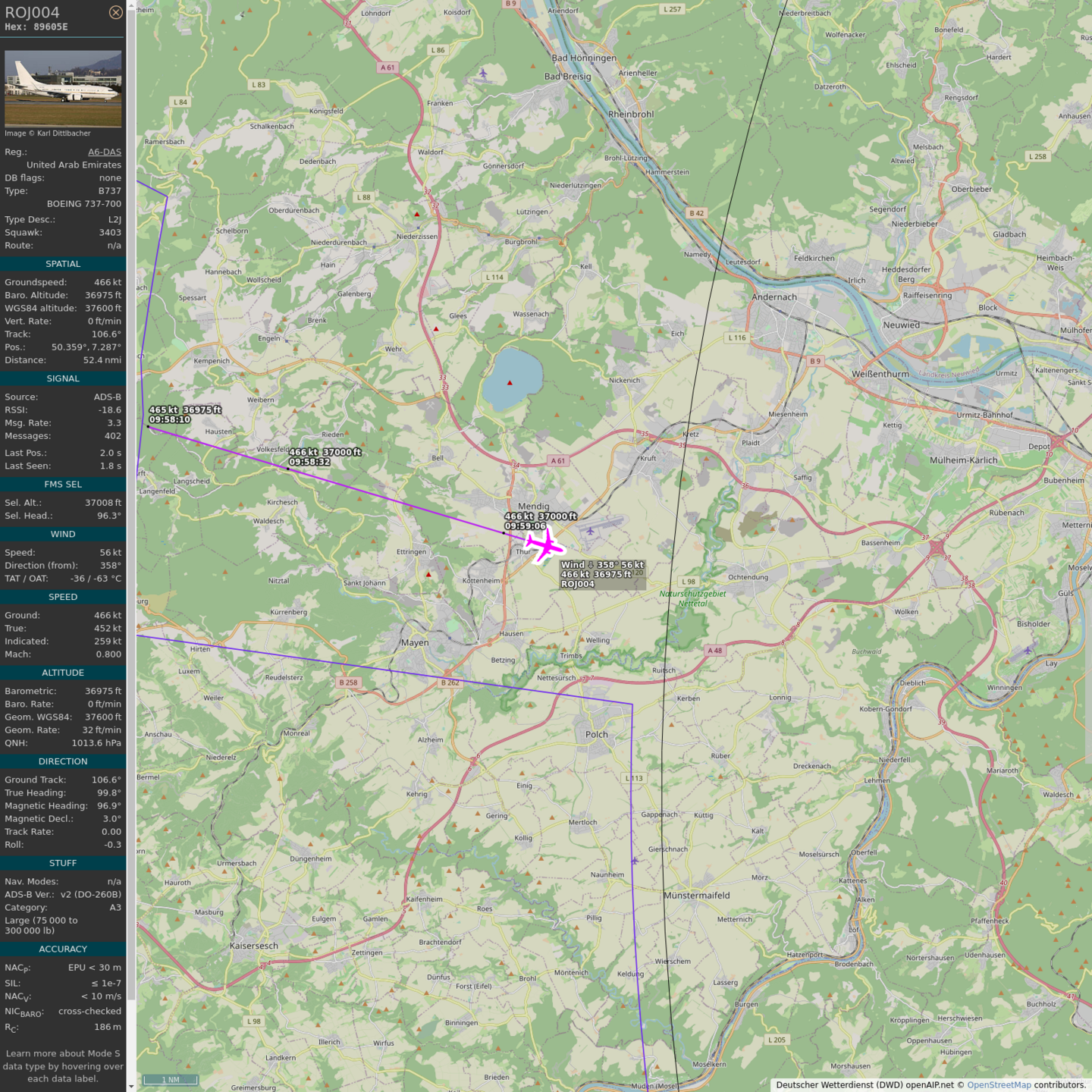
Task: Open the aircraft photo thumbnail
Action: pos(63,89)
